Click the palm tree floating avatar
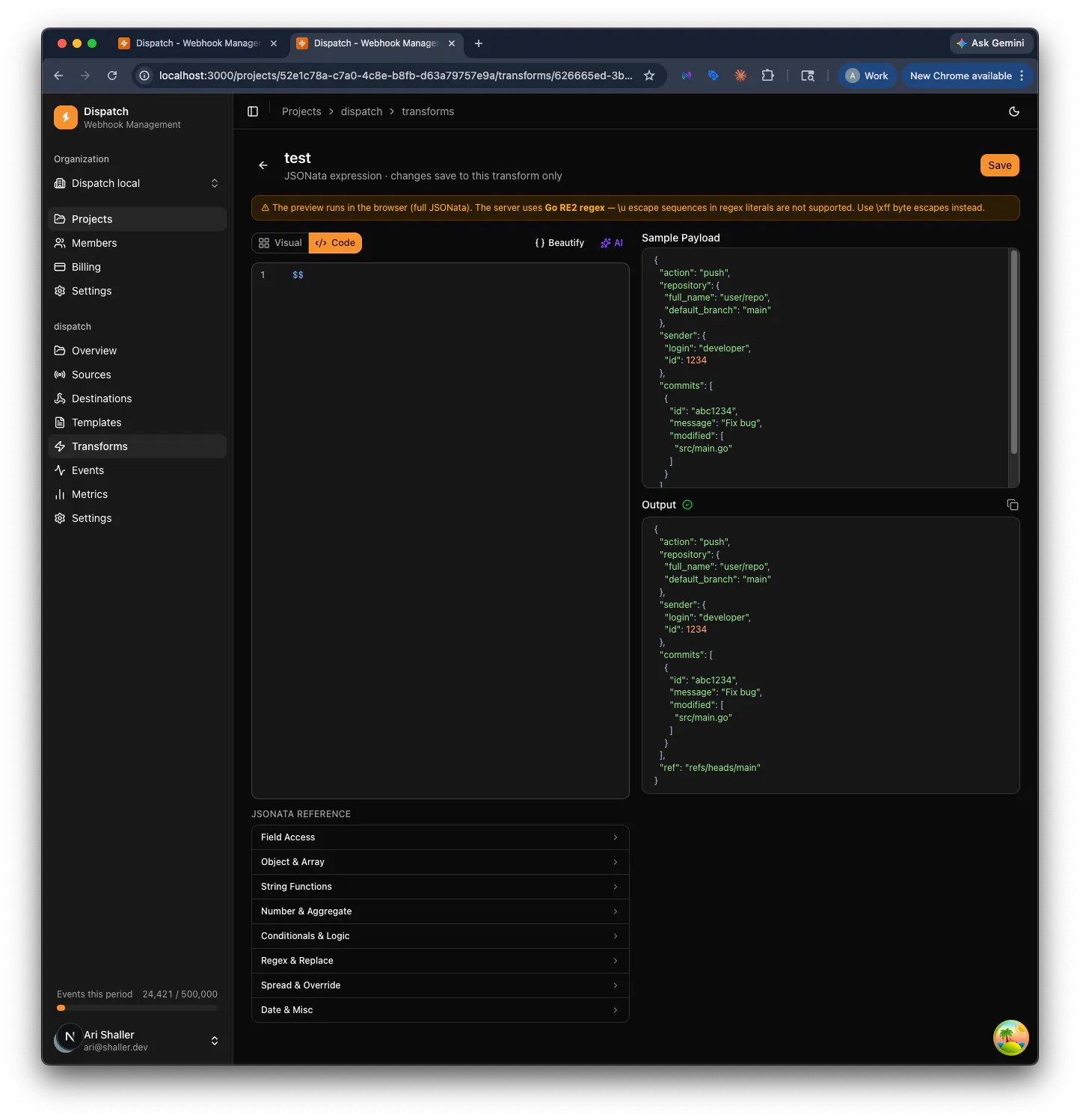 coord(1011,1038)
